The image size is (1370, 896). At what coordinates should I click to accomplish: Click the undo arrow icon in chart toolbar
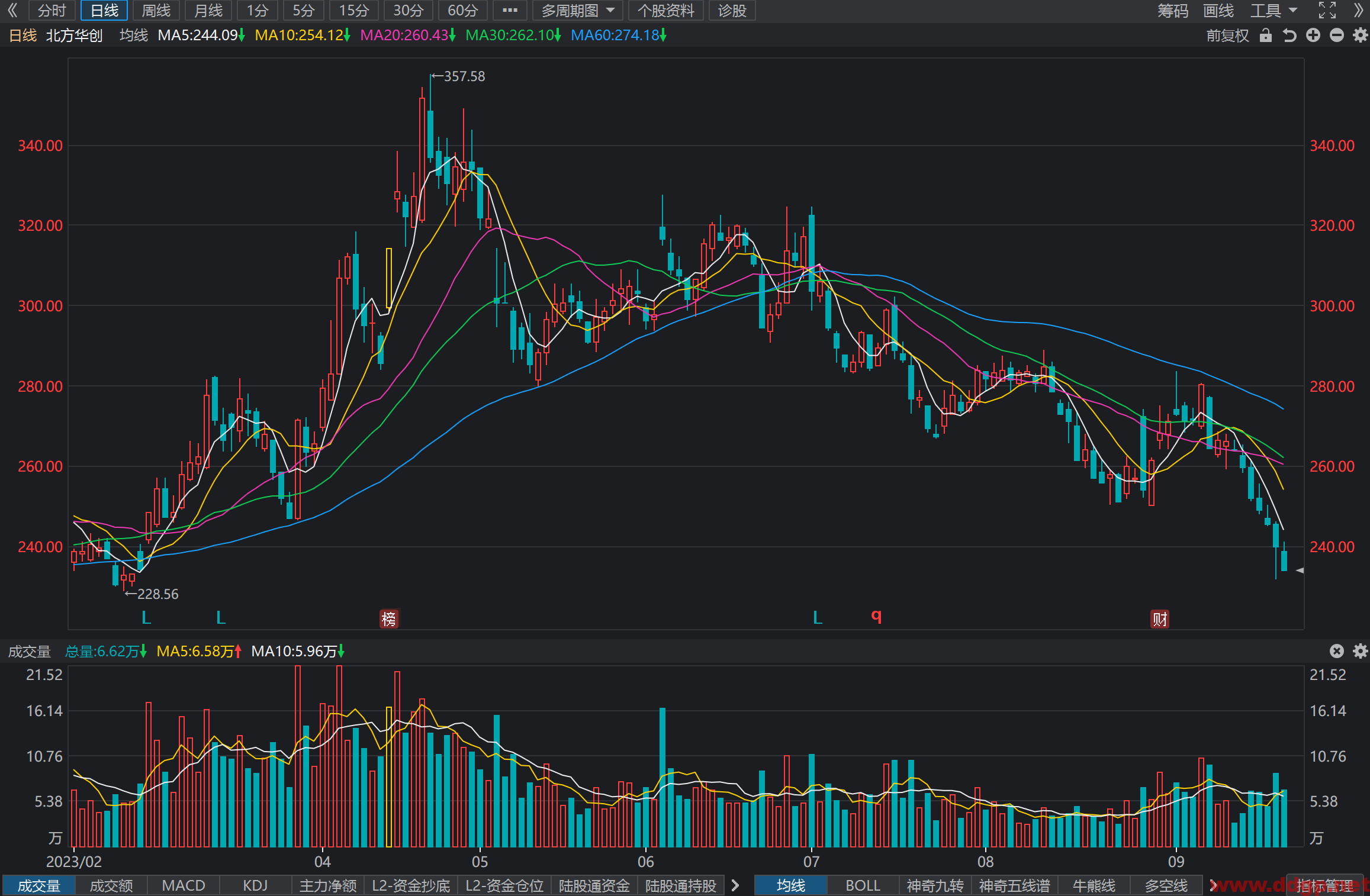1289,36
